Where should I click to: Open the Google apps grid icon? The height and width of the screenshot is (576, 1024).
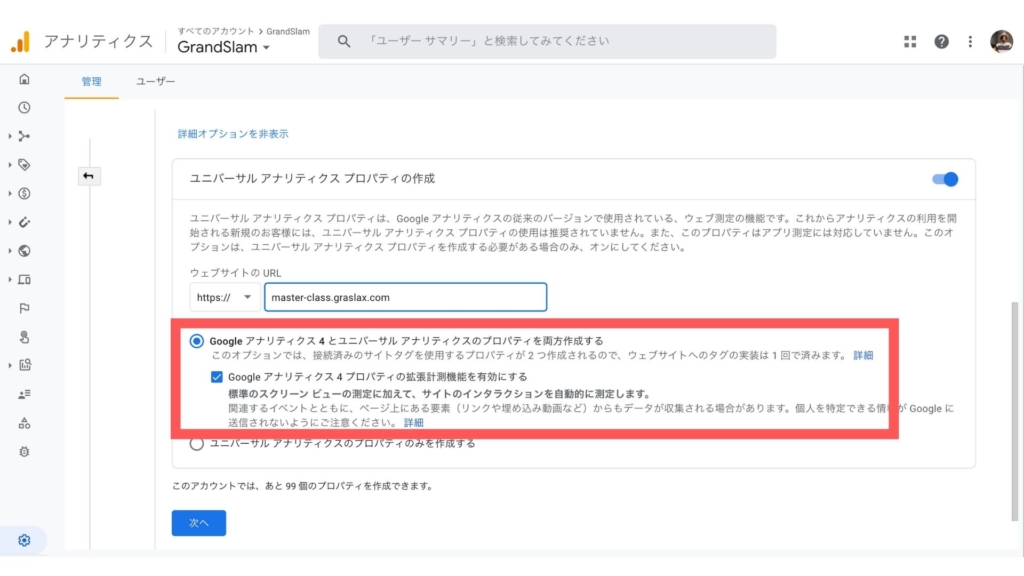point(910,41)
